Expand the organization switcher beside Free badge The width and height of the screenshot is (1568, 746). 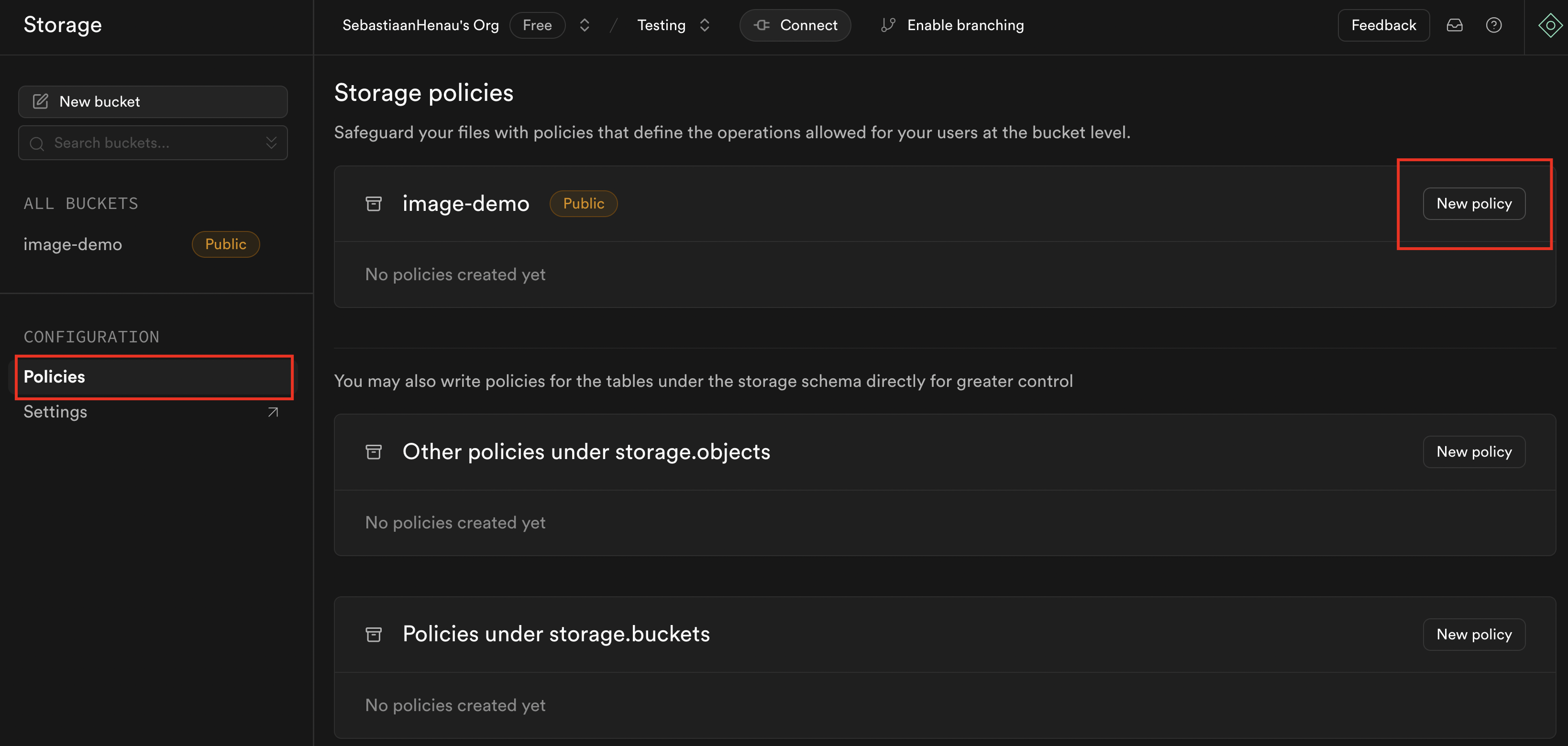[584, 25]
